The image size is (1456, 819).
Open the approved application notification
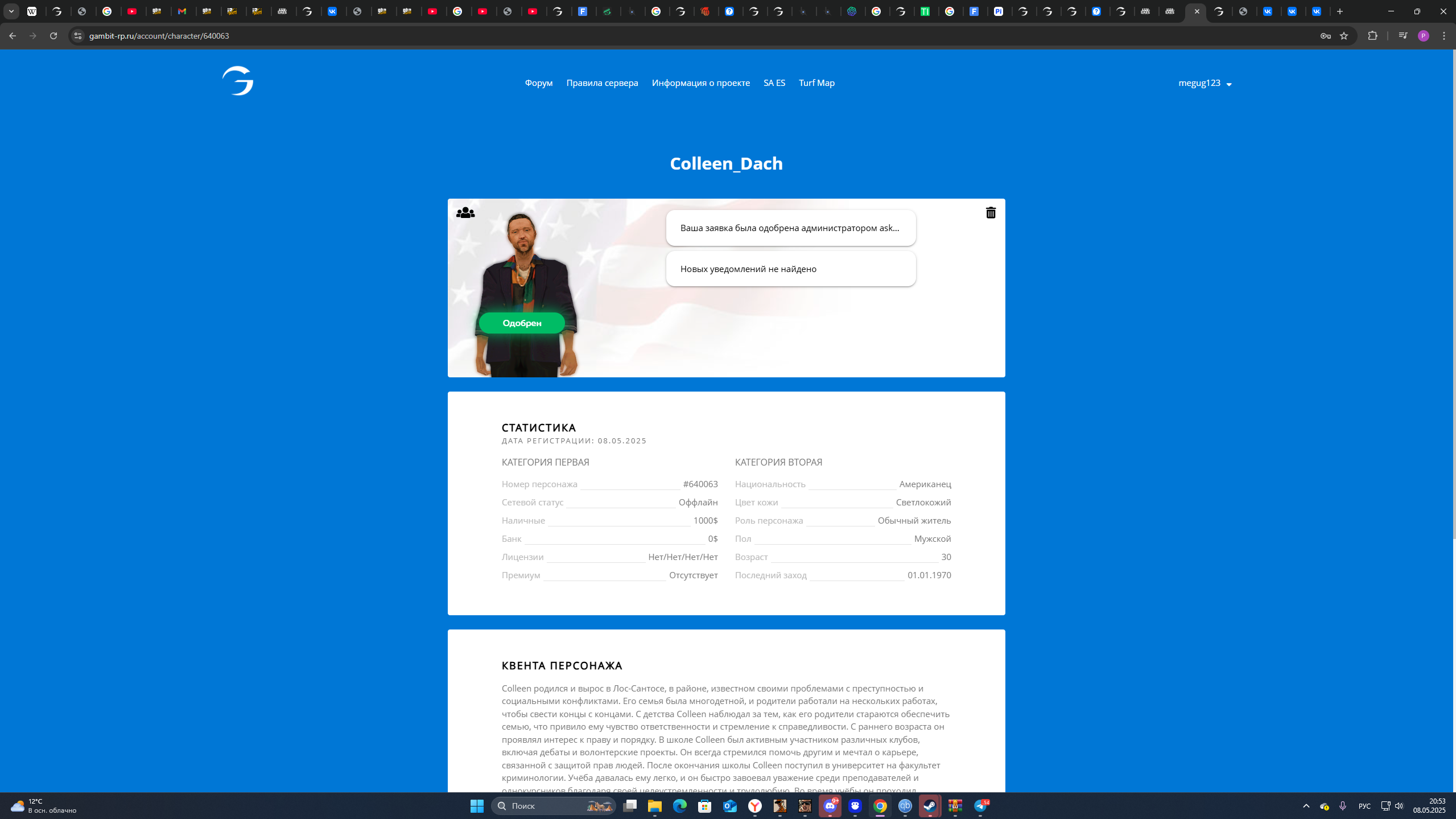click(x=791, y=228)
